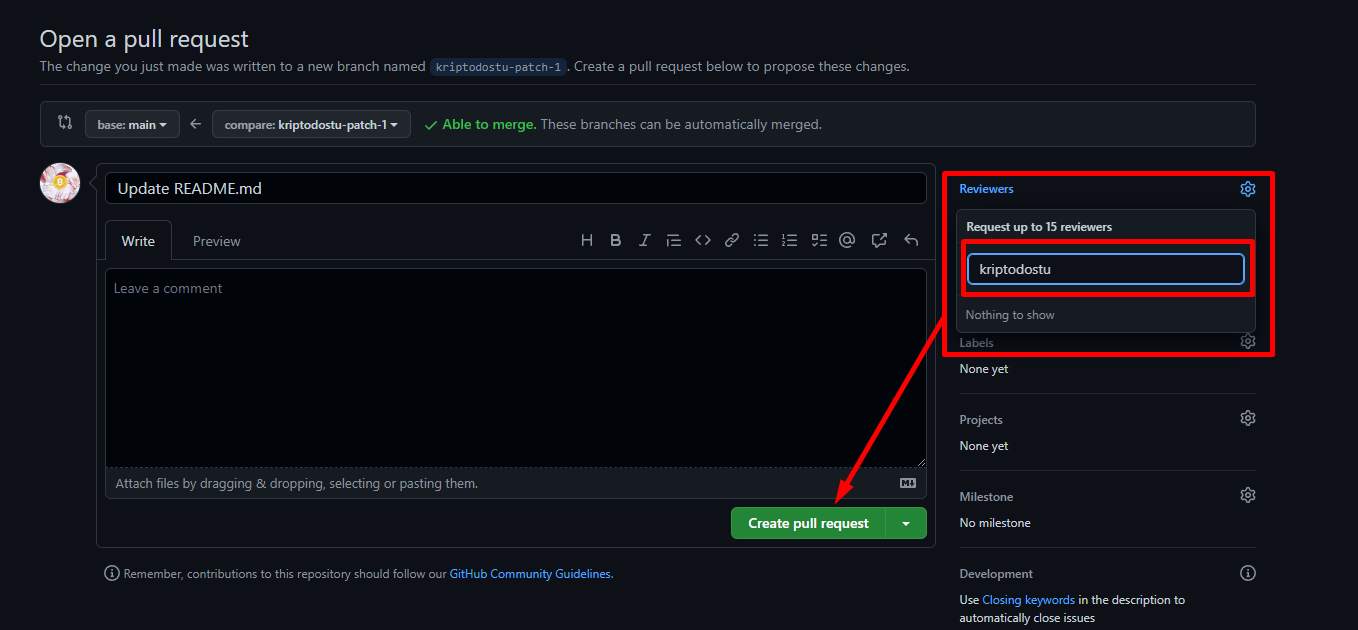Insert a numbered list
This screenshot has height=630, width=1358.
click(x=790, y=240)
